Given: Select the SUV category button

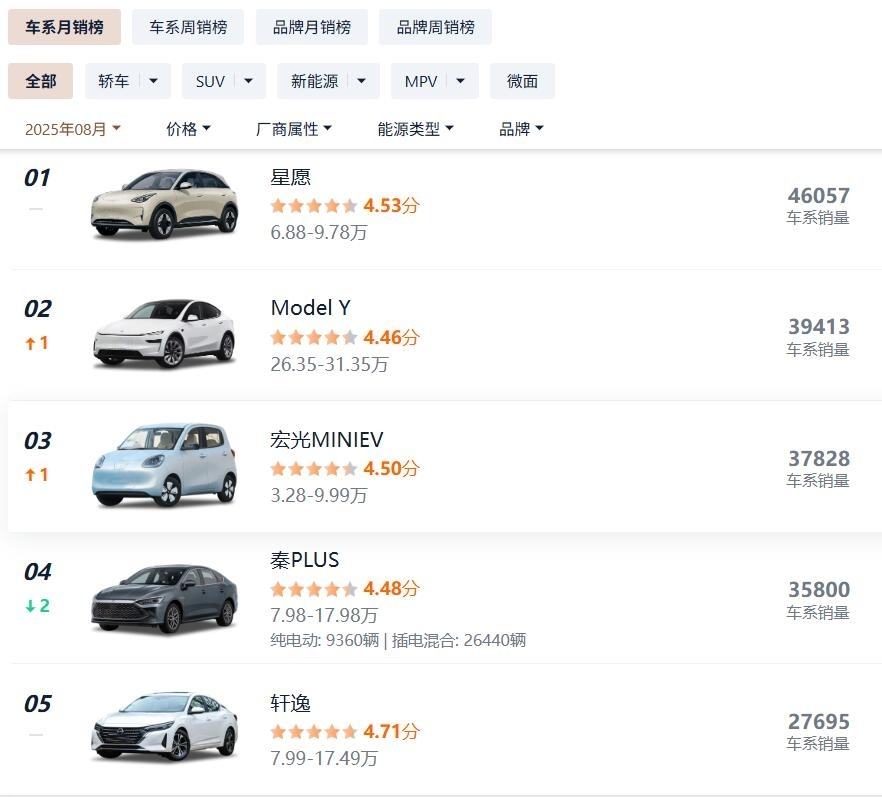Looking at the screenshot, I should pos(210,81).
